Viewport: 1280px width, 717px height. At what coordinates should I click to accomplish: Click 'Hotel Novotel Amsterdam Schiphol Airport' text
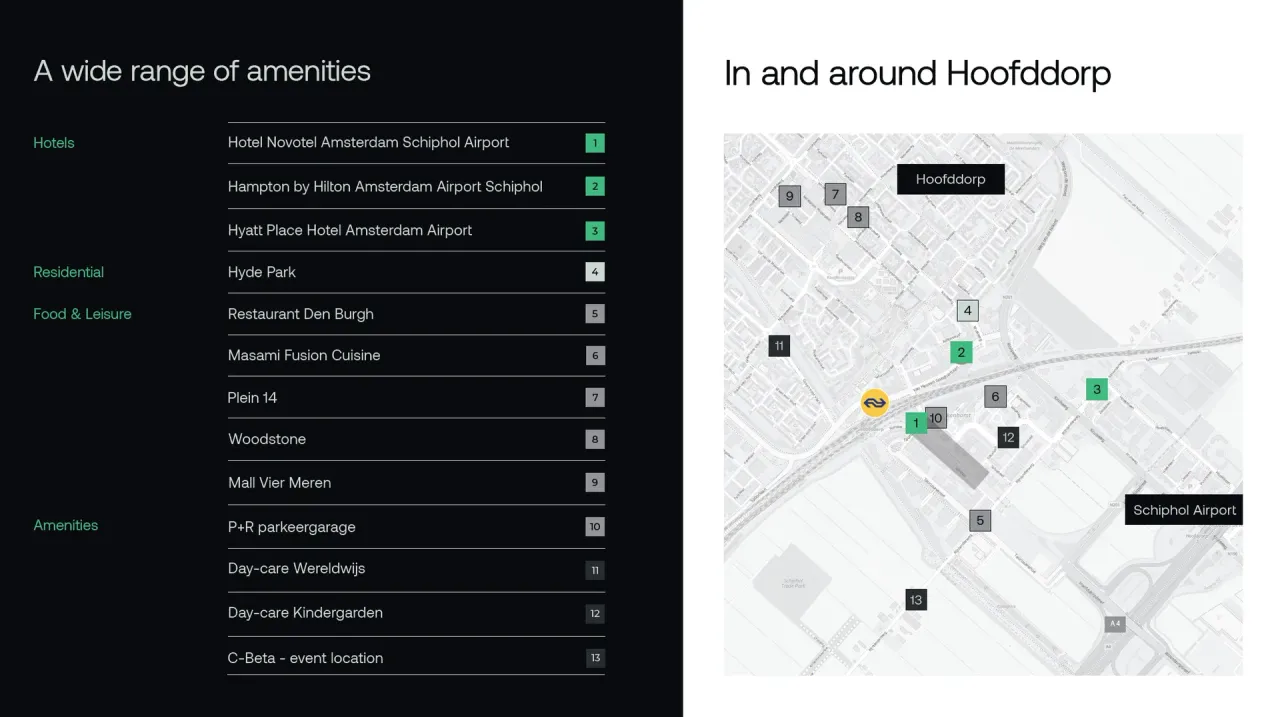coord(368,142)
